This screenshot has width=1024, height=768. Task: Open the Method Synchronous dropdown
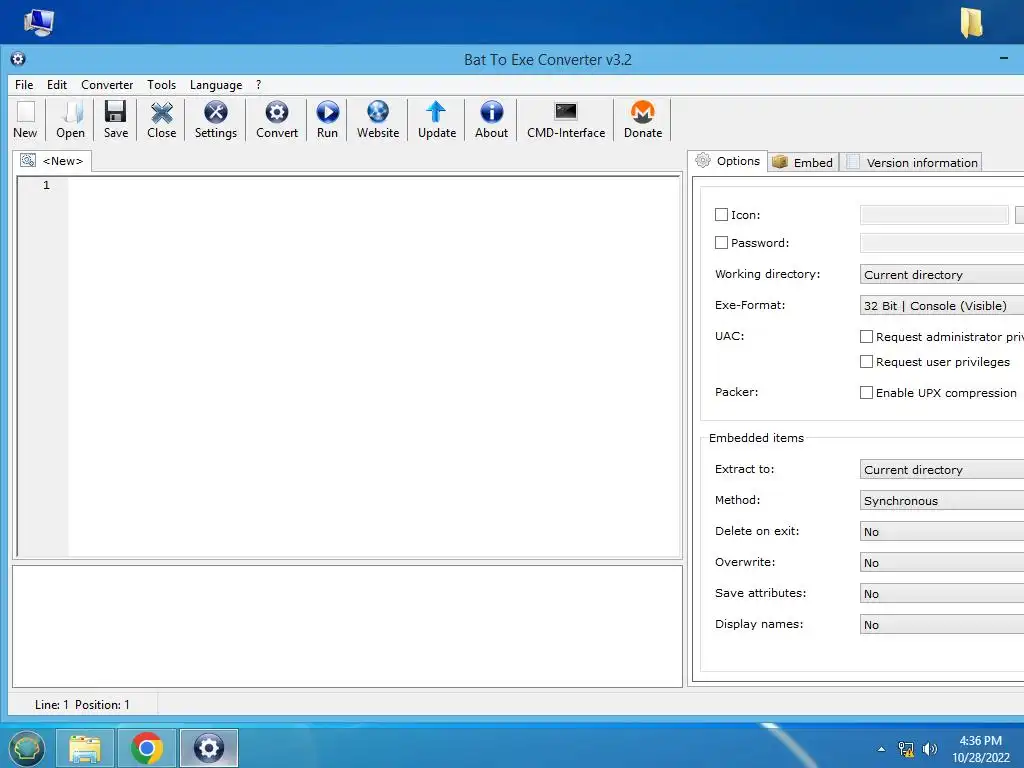point(942,500)
